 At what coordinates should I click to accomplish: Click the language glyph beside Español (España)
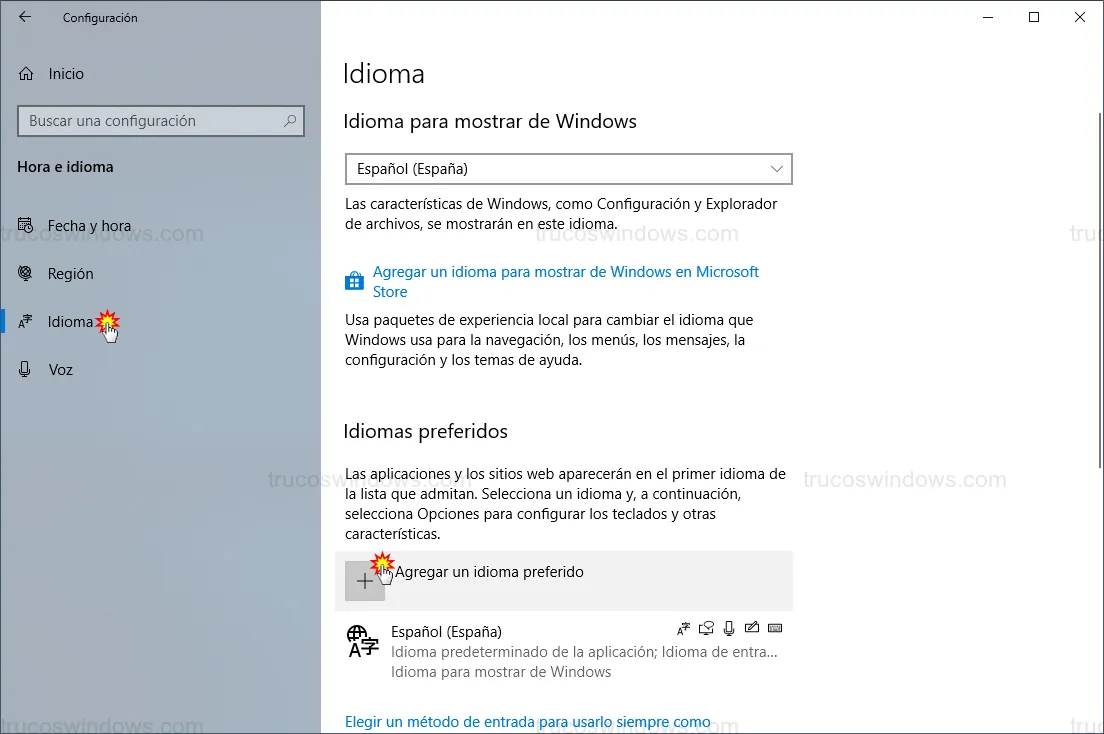pyautogui.click(x=362, y=640)
